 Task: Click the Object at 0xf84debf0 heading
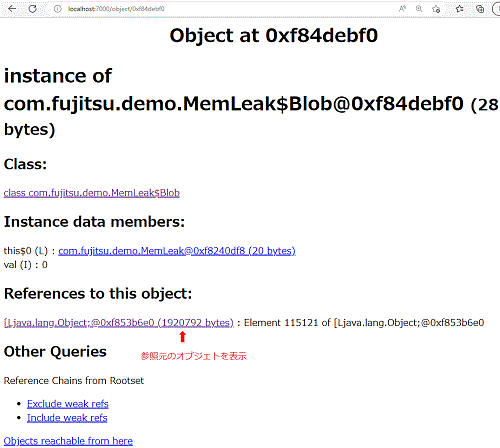click(x=274, y=35)
